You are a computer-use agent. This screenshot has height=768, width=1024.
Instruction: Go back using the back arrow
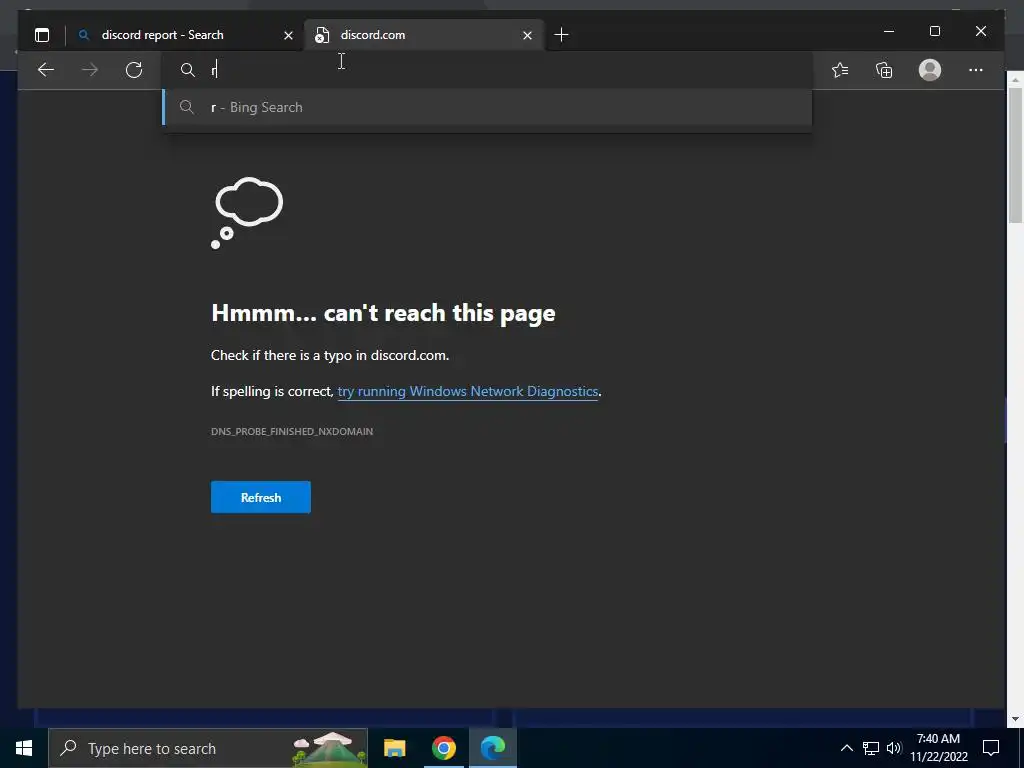pyautogui.click(x=46, y=70)
